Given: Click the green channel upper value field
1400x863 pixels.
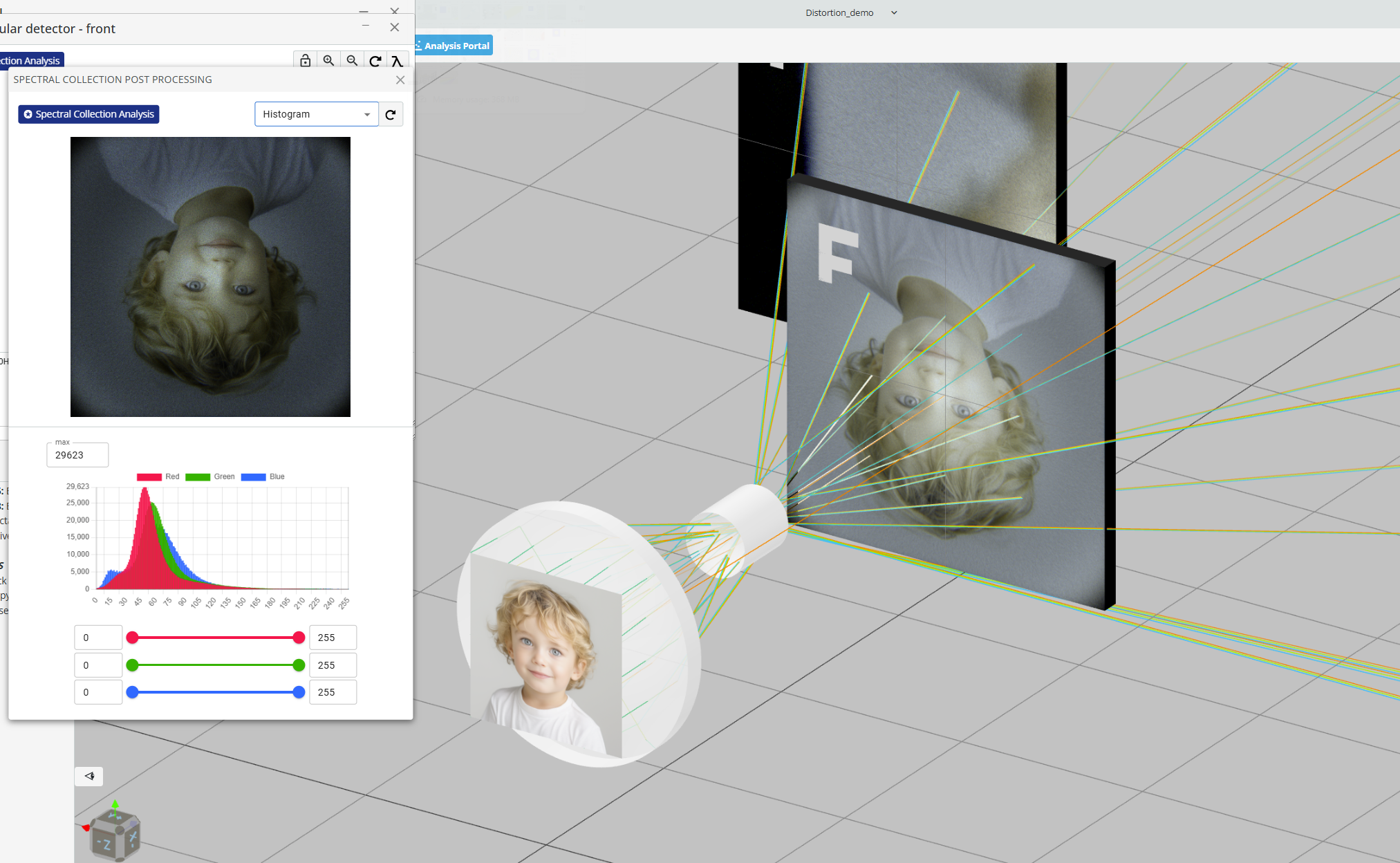Looking at the screenshot, I should (333, 665).
